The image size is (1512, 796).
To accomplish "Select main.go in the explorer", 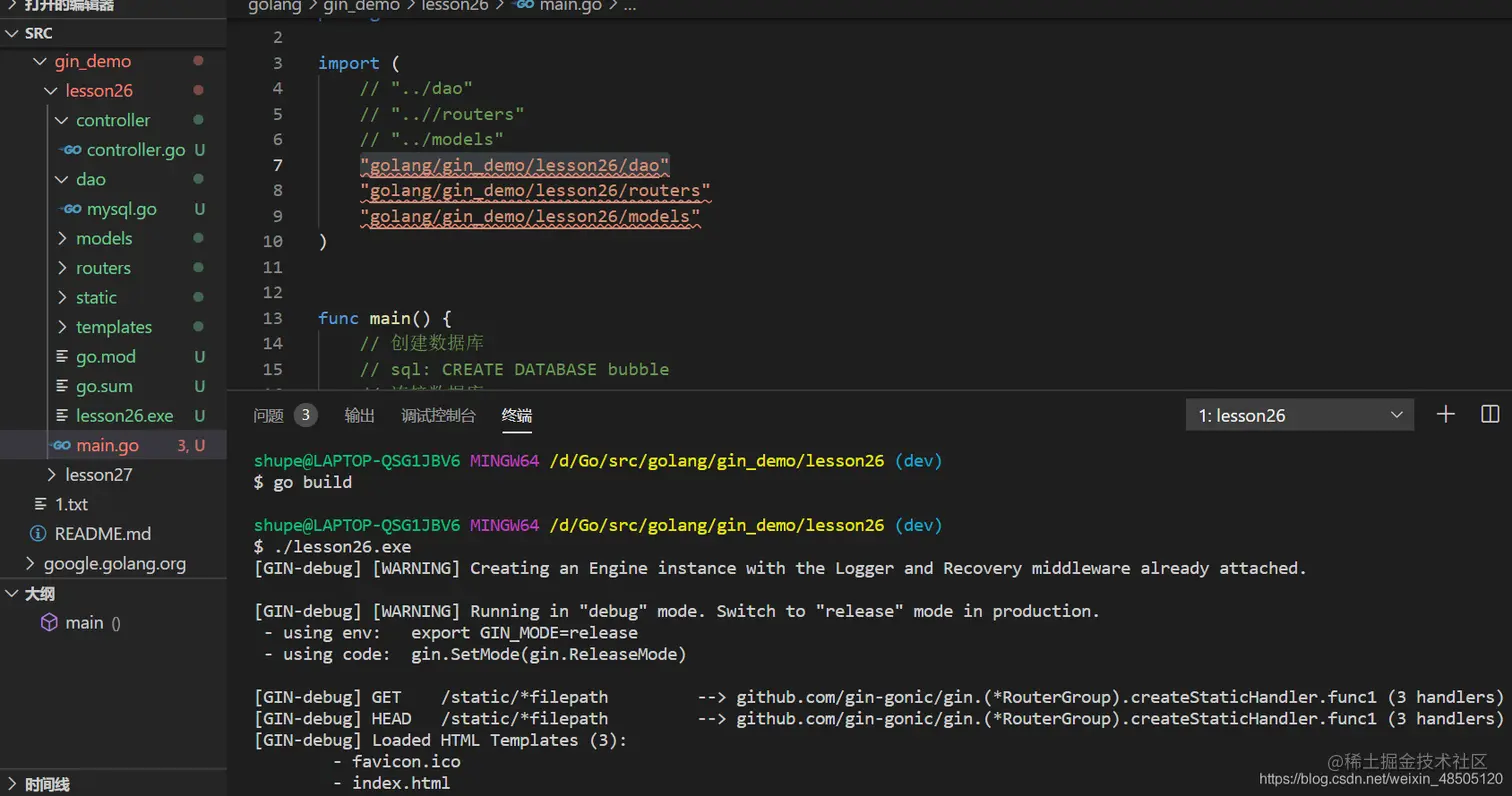I will [108, 445].
